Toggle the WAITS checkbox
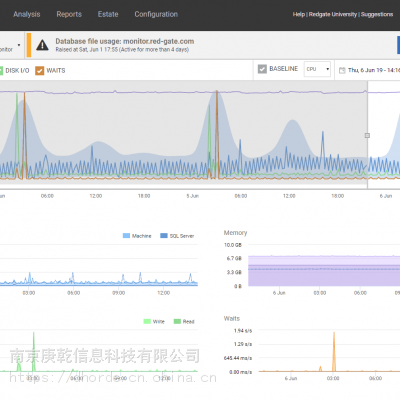400x400 pixels. [x=40, y=71]
